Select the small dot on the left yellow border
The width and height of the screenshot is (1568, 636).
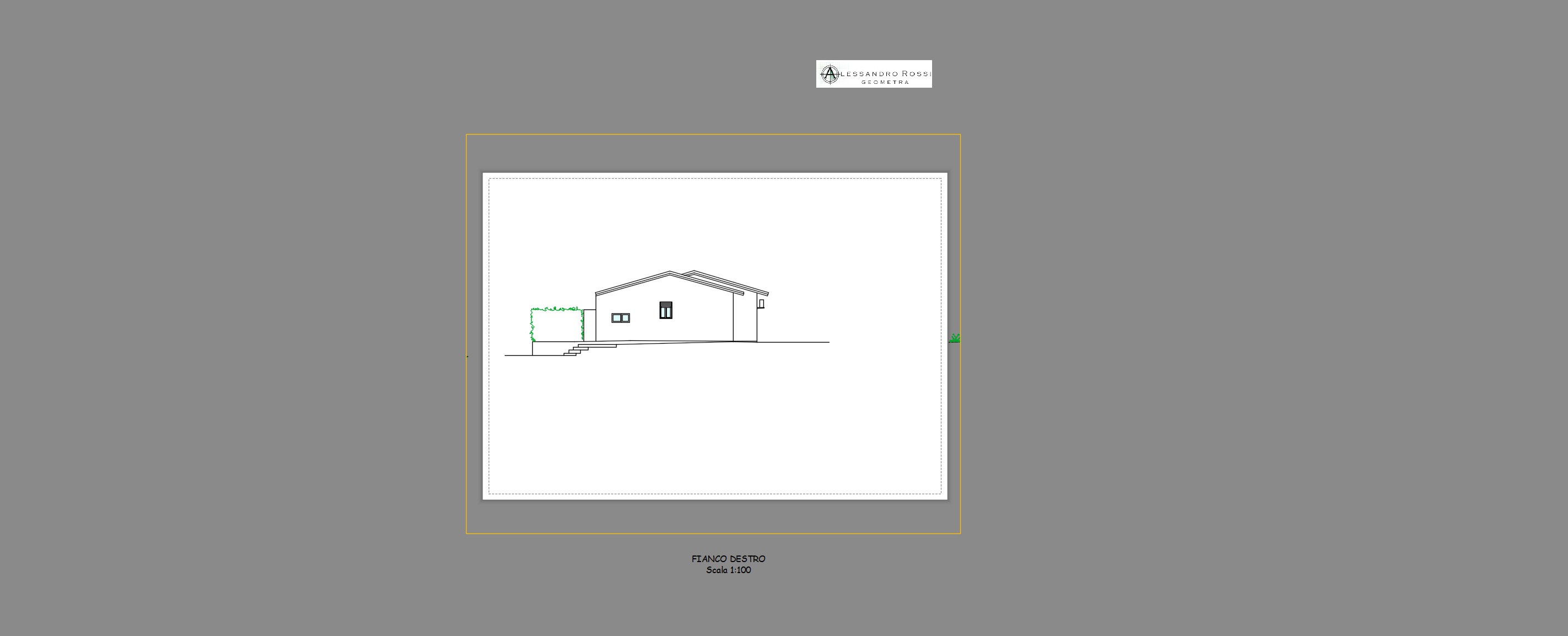468,357
